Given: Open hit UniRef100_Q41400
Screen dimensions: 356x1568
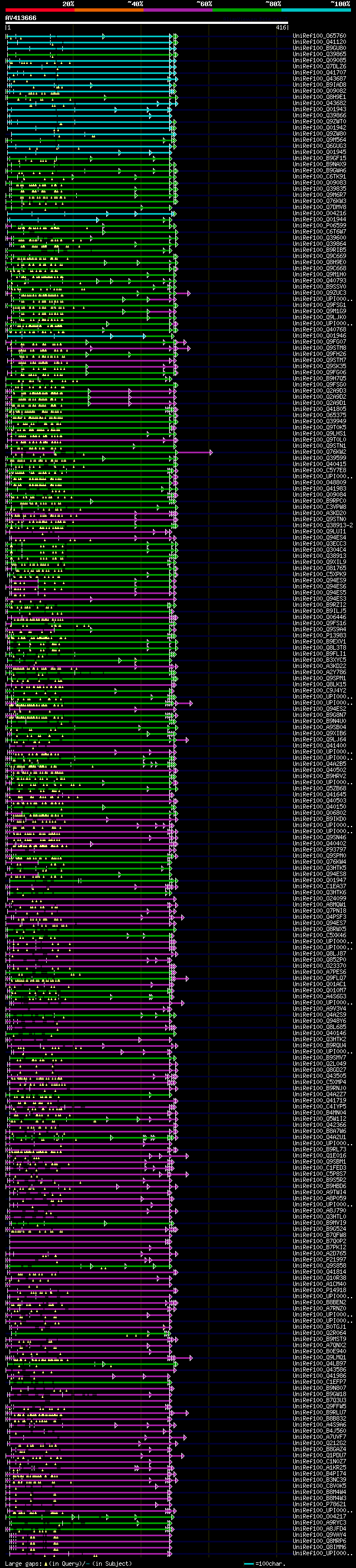Looking at the screenshot, I should pyautogui.click(x=319, y=745).
